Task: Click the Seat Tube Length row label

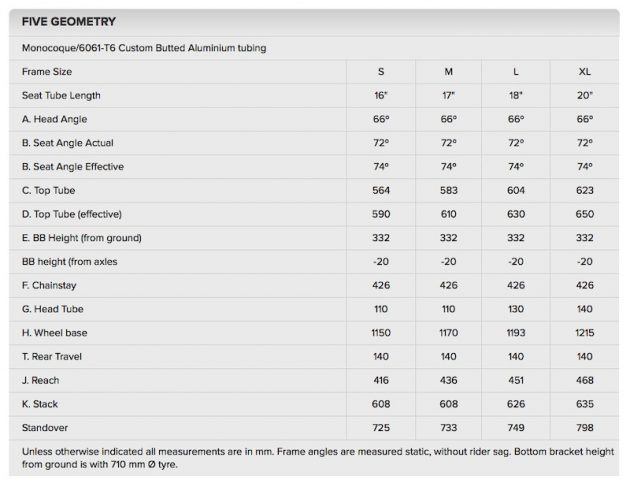Action: pos(61,96)
